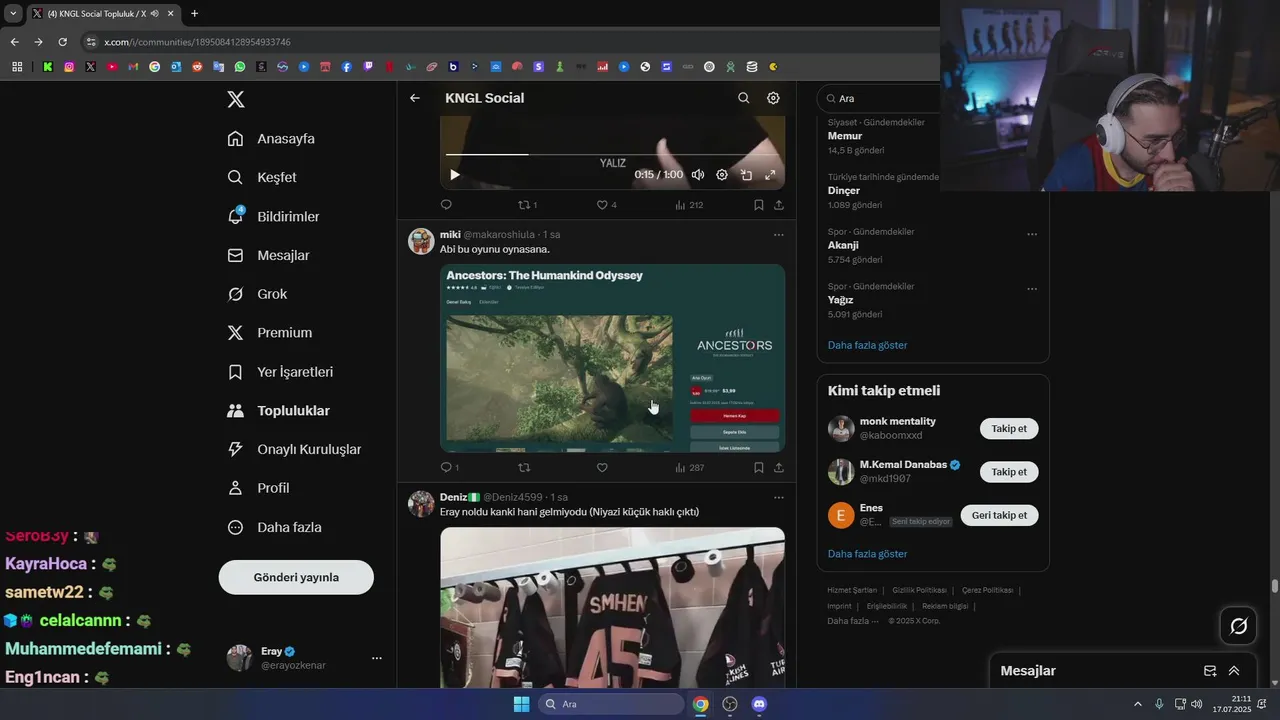Open Chrome tab search dropdown
The image size is (1280, 720).
tap(13, 13)
